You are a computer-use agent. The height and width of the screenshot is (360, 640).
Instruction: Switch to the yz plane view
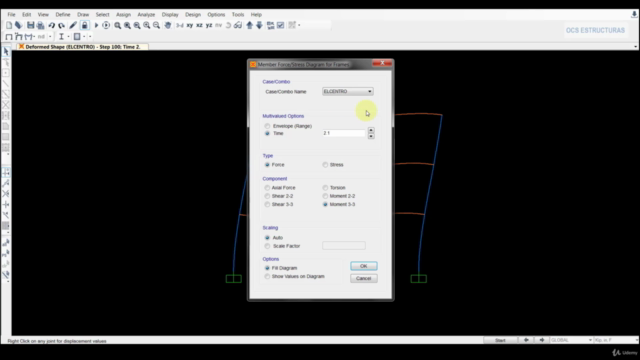point(209,25)
